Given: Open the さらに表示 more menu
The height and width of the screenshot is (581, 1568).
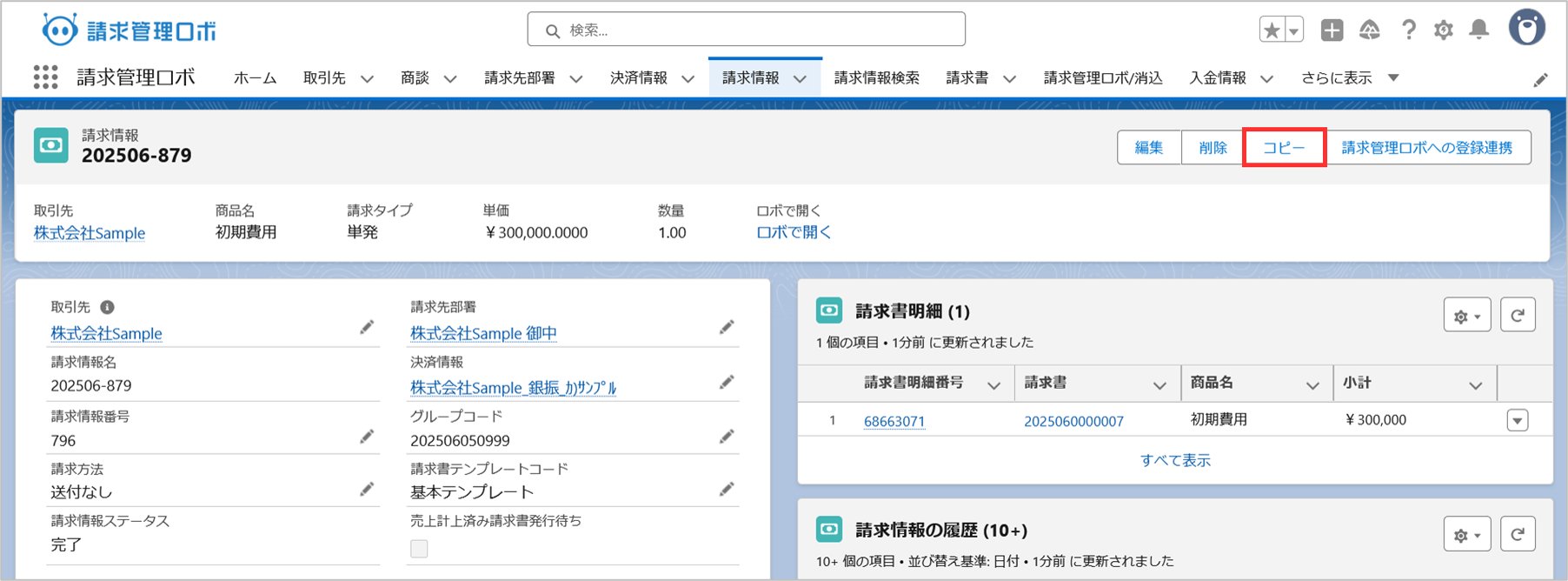Looking at the screenshot, I should [1349, 78].
